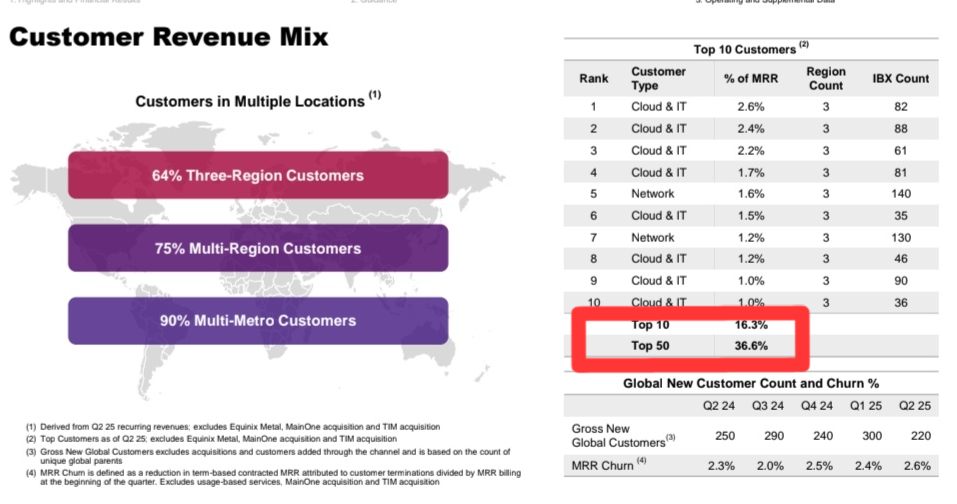The image size is (957, 504).
Task: Click IBX count 140 in rank 5 row
Action: coord(901,193)
